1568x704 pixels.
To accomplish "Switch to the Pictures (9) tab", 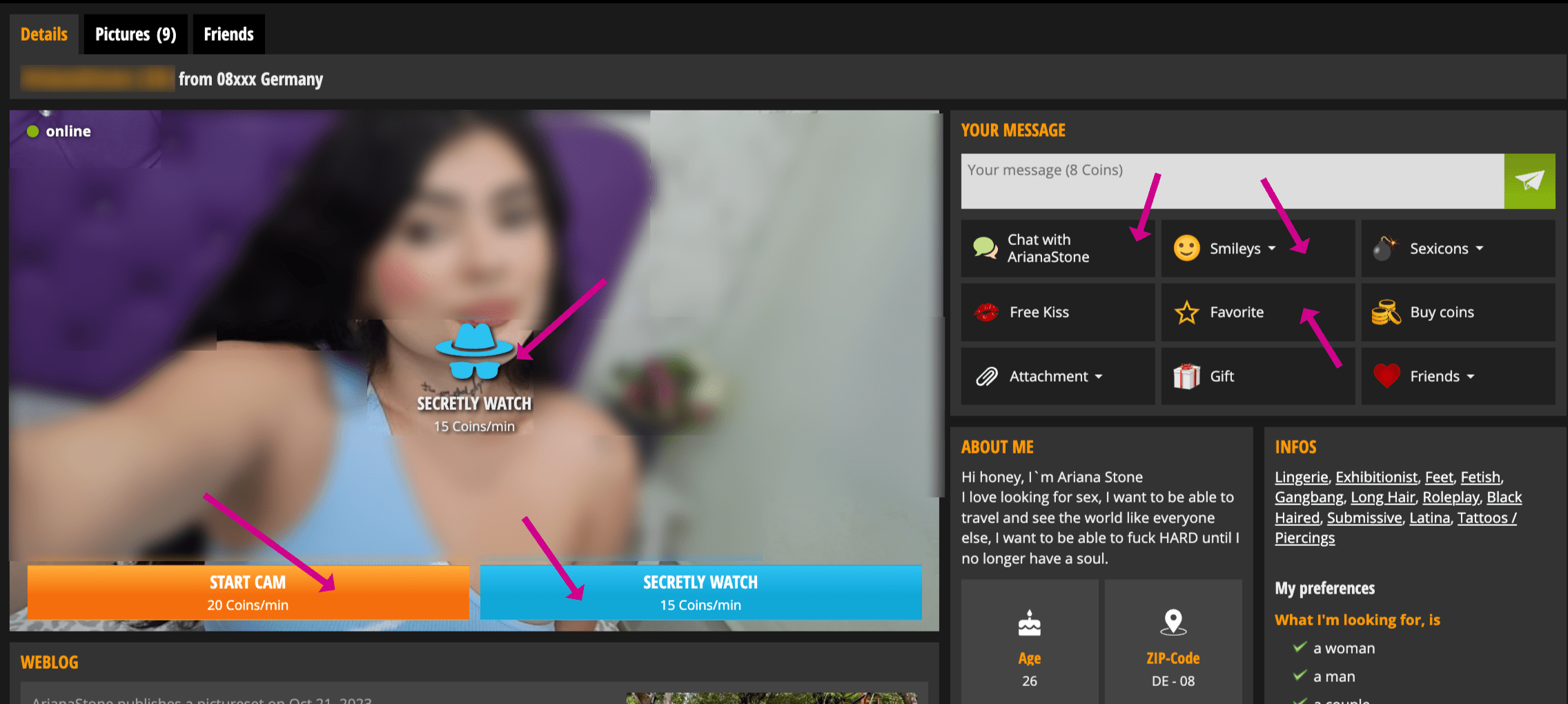I will coord(135,35).
